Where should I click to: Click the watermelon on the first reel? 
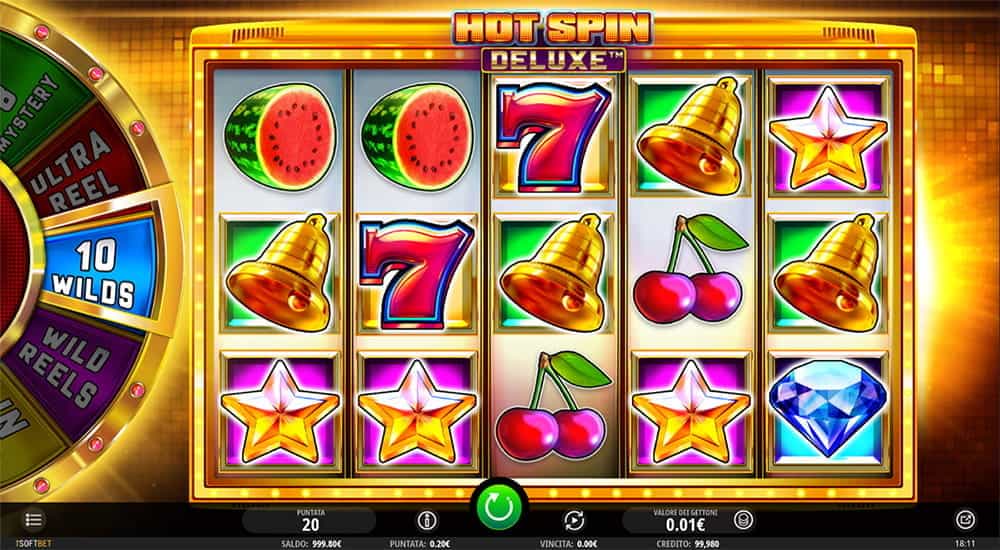[279, 137]
